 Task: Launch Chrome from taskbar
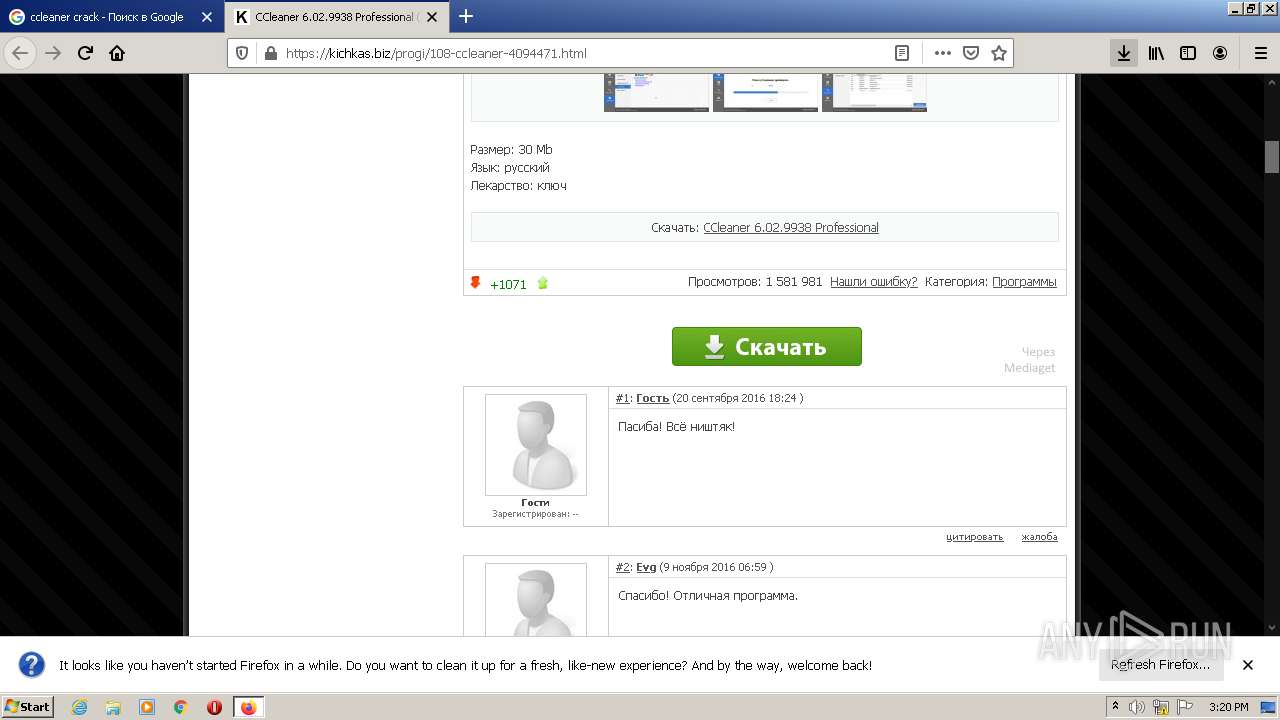181,707
